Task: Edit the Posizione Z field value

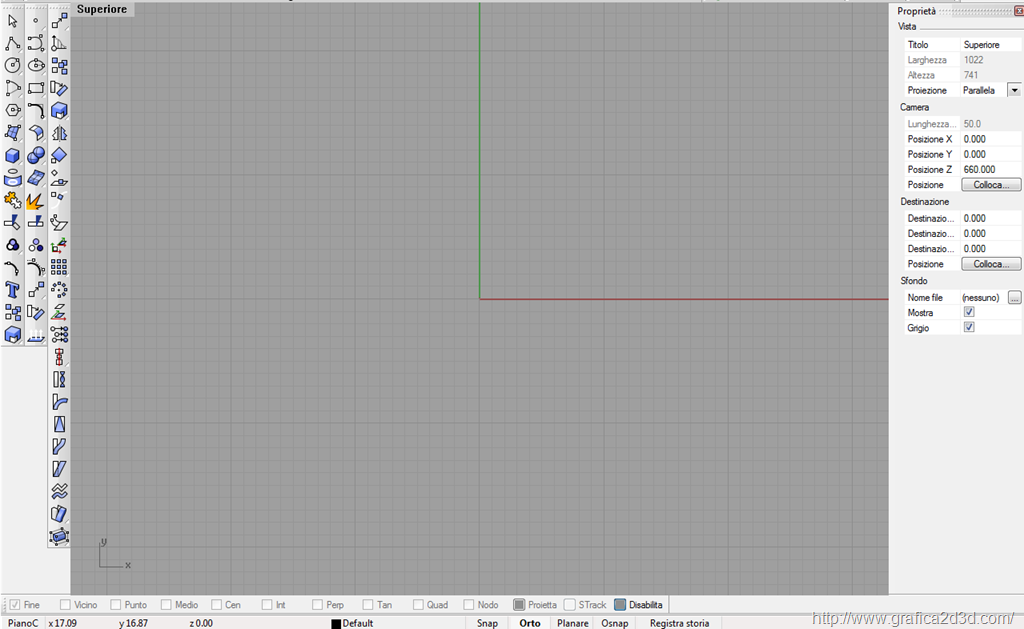Action: click(990, 170)
